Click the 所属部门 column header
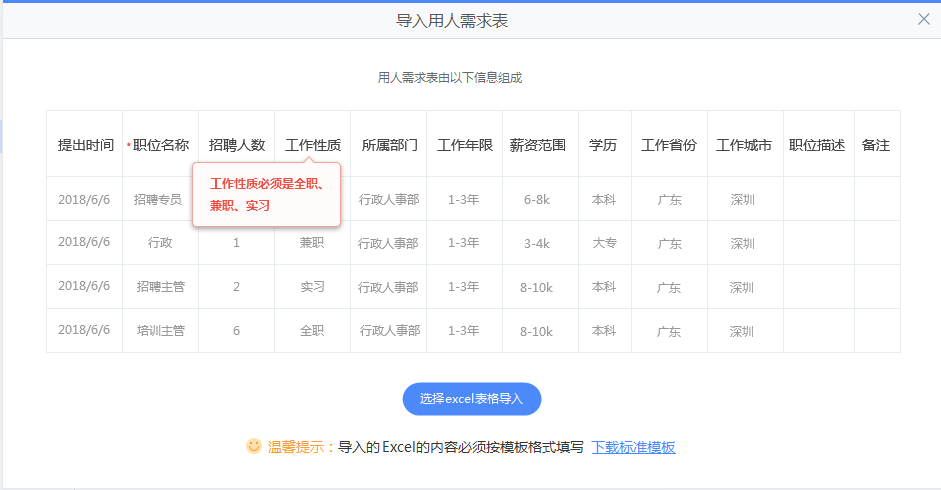The width and height of the screenshot is (941, 490). (389, 145)
